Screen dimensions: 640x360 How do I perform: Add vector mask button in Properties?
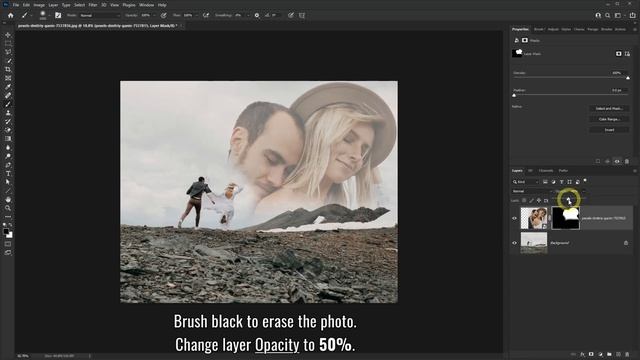pyautogui.click(x=627, y=53)
